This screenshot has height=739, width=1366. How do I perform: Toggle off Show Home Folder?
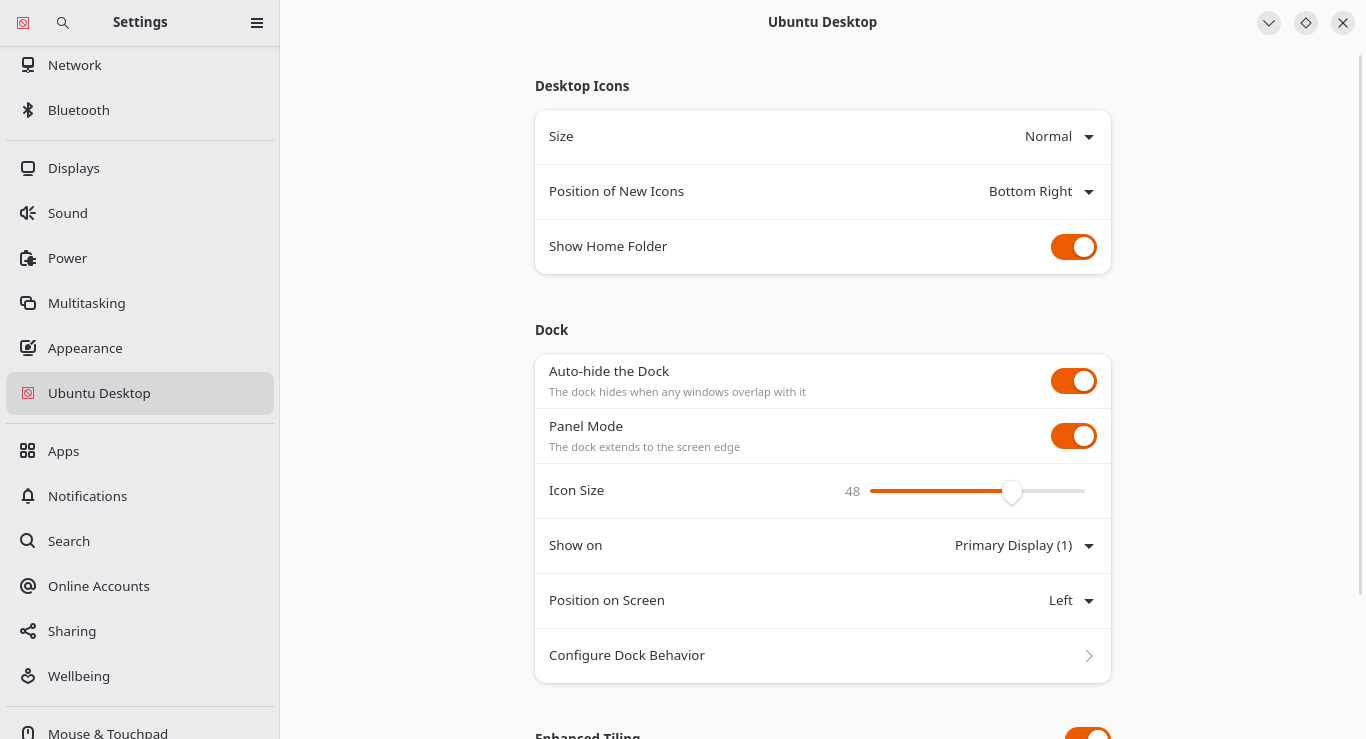pos(1074,247)
